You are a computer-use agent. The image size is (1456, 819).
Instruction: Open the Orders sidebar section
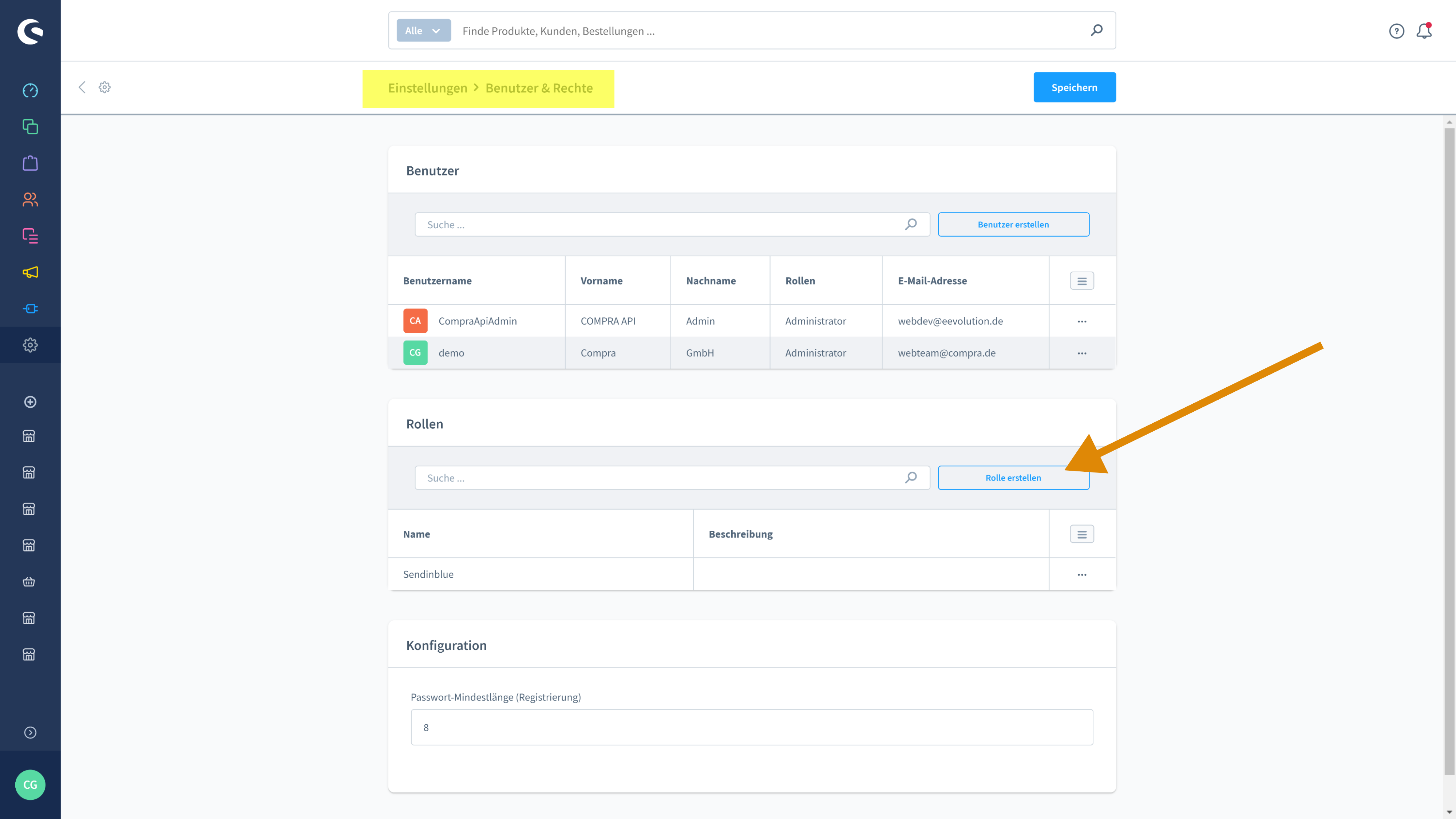click(x=30, y=163)
